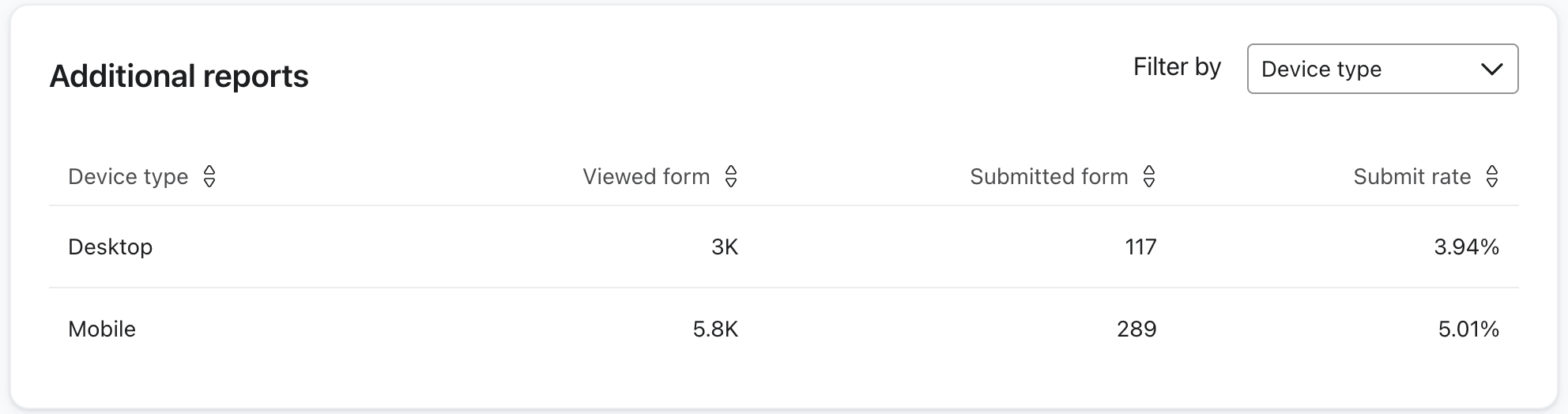Click Desktop's 3K viewed form value
This screenshot has height=414, width=1568.
724,247
